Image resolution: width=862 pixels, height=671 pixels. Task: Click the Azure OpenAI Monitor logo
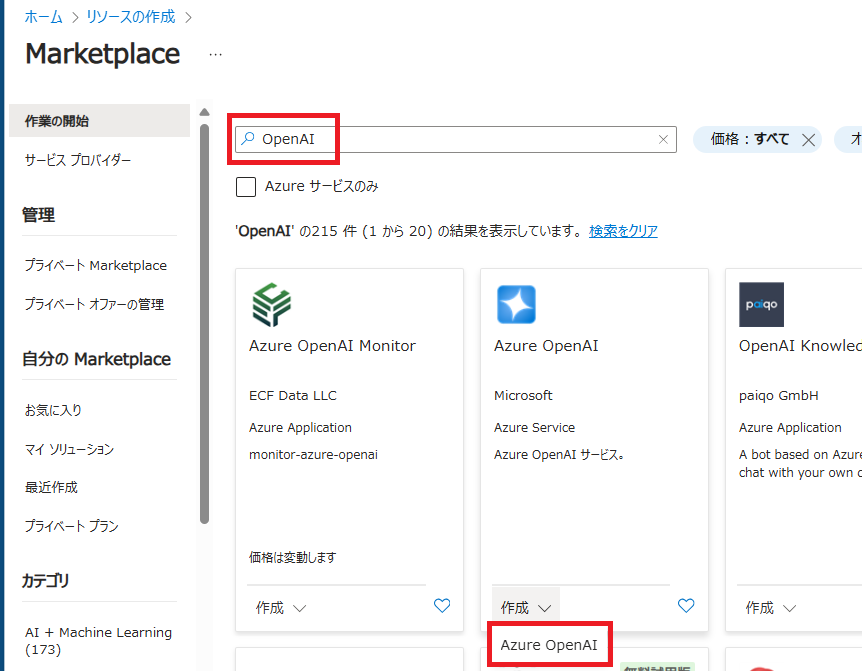[x=272, y=304]
